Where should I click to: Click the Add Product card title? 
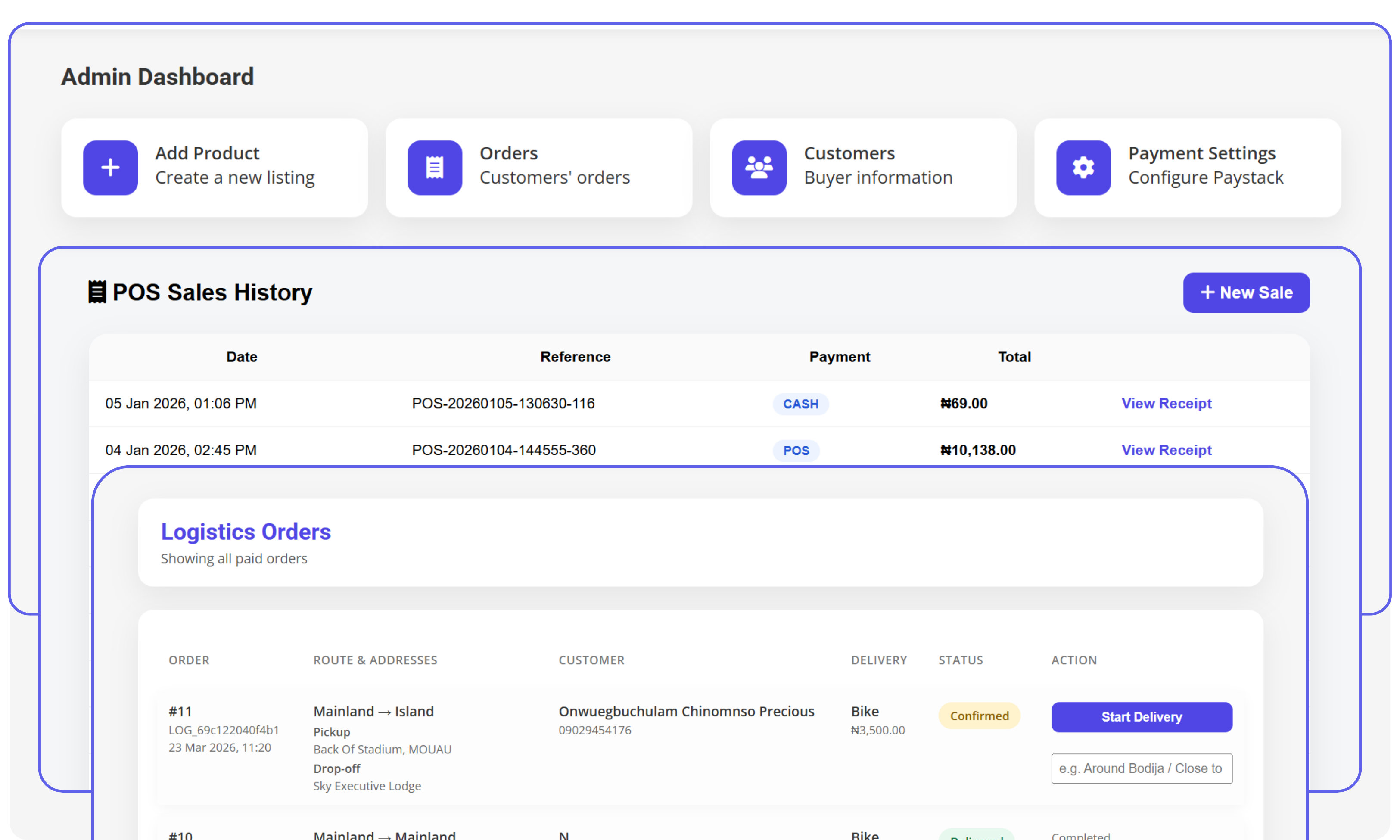[x=207, y=153]
